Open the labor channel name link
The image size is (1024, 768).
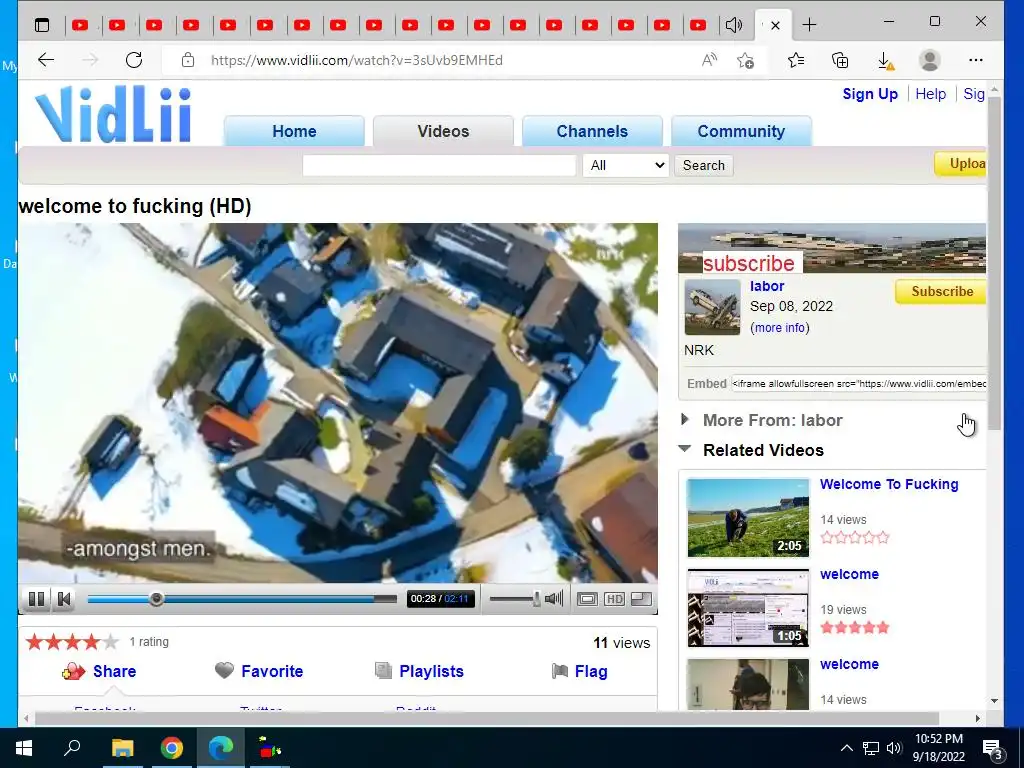click(767, 286)
